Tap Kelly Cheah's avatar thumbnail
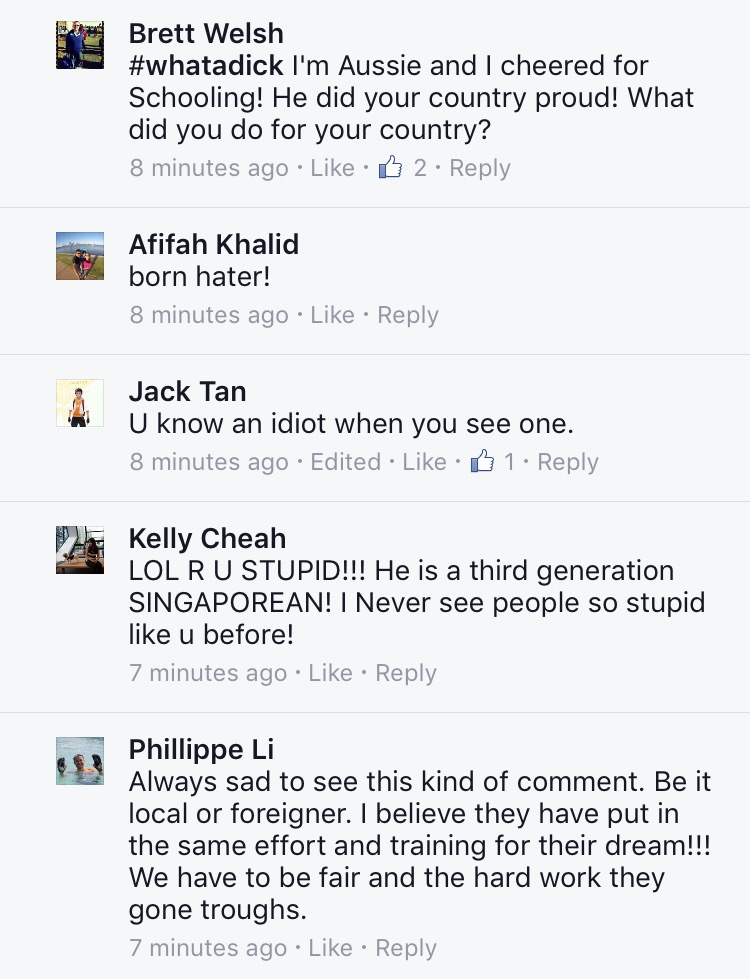The width and height of the screenshot is (750, 979). click(80, 550)
